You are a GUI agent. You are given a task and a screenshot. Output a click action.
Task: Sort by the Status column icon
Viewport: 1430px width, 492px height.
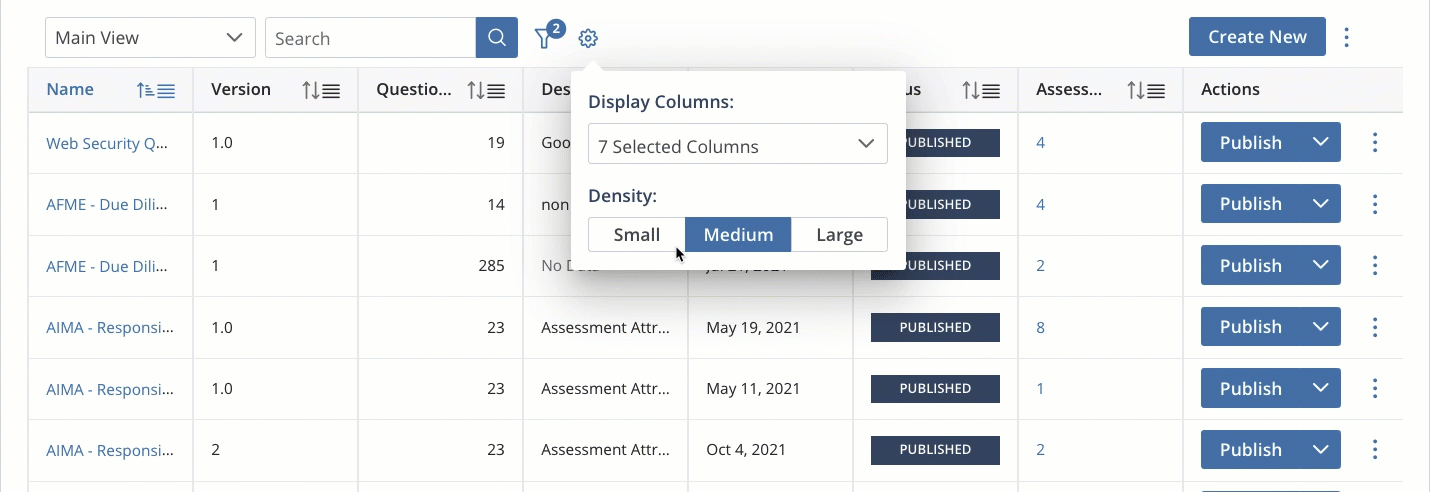(981, 90)
